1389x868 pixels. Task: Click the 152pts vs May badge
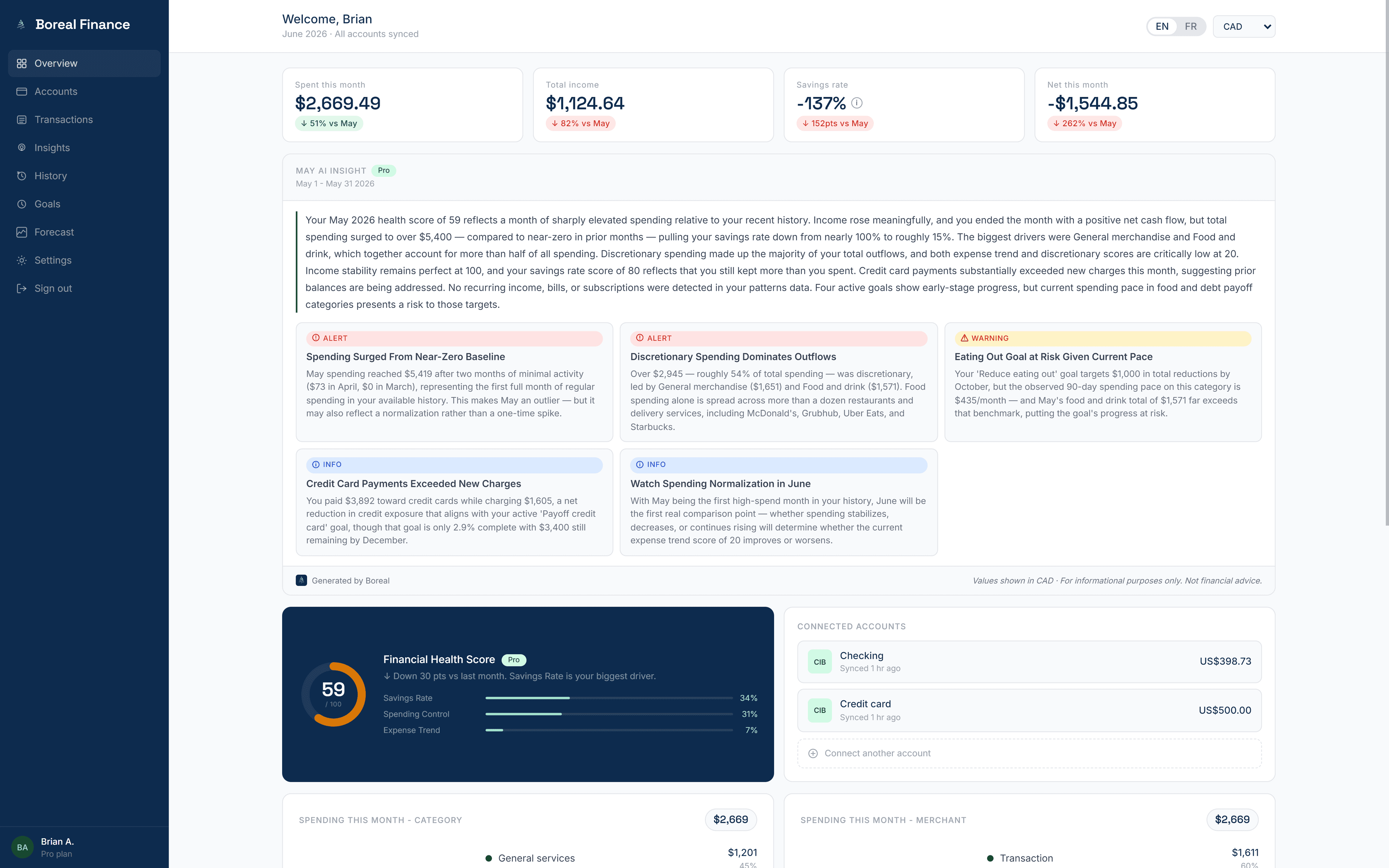point(835,123)
